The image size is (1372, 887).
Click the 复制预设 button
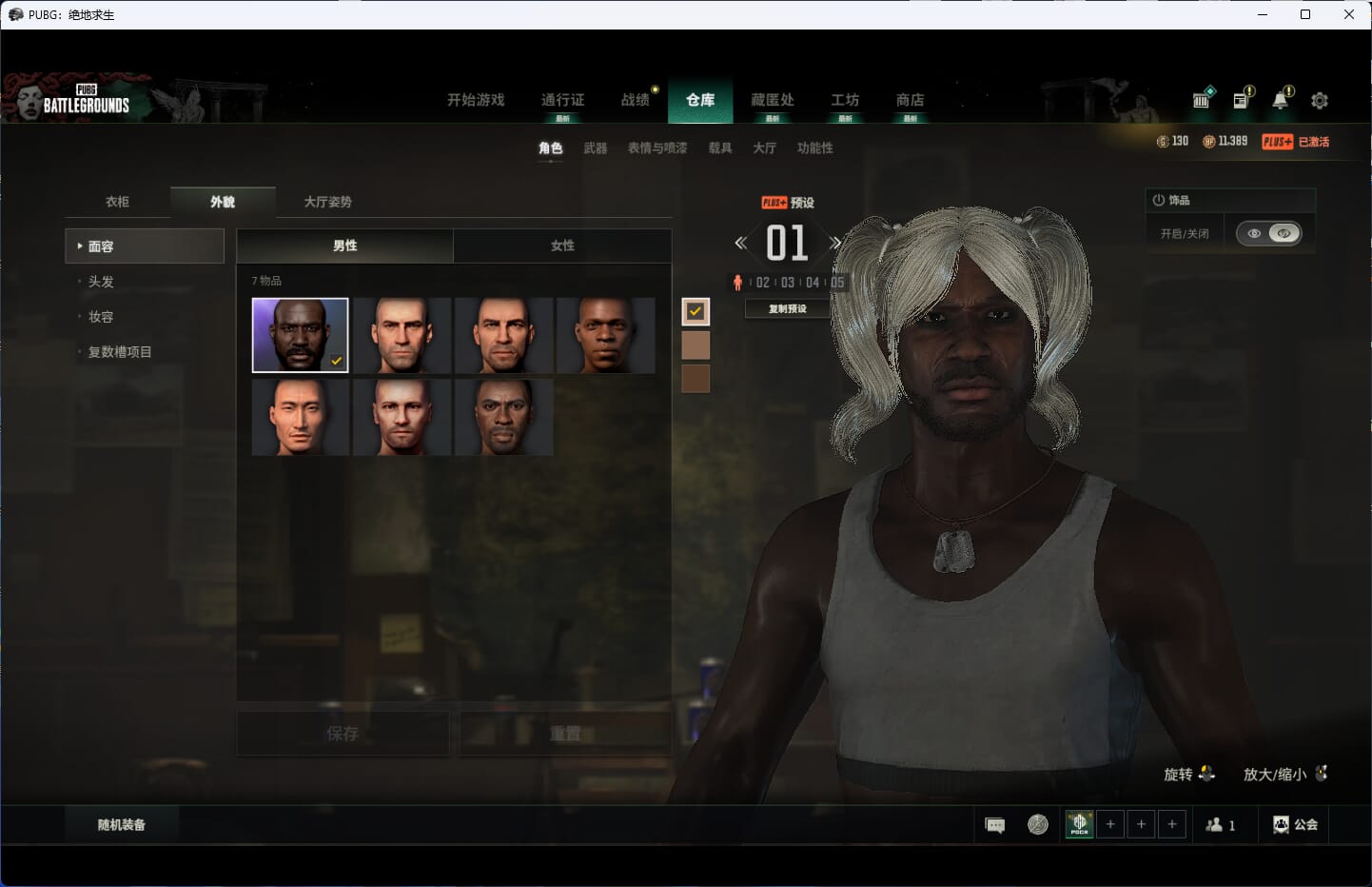click(788, 309)
